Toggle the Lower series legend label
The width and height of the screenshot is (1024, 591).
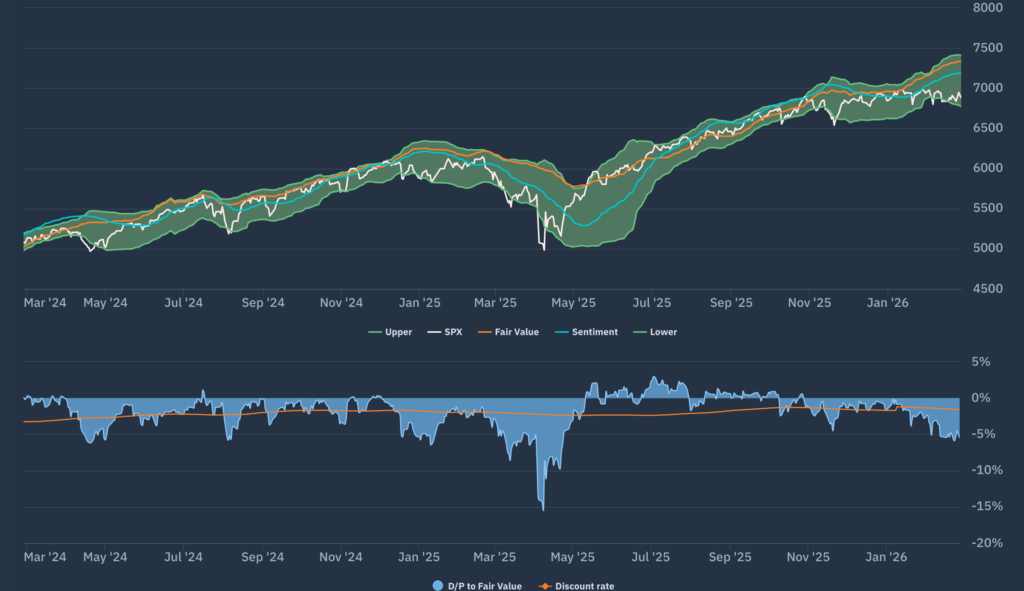click(663, 332)
